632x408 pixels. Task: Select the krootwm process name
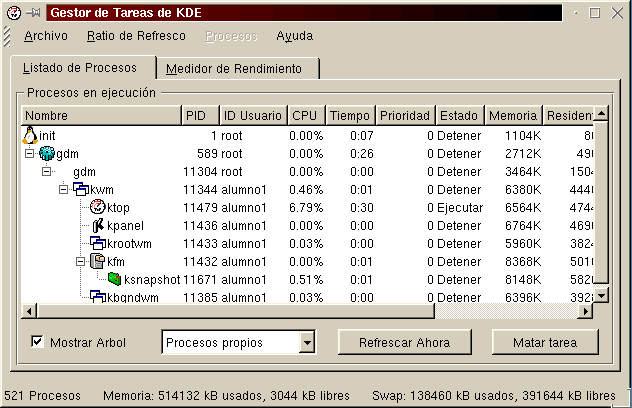tap(129, 244)
